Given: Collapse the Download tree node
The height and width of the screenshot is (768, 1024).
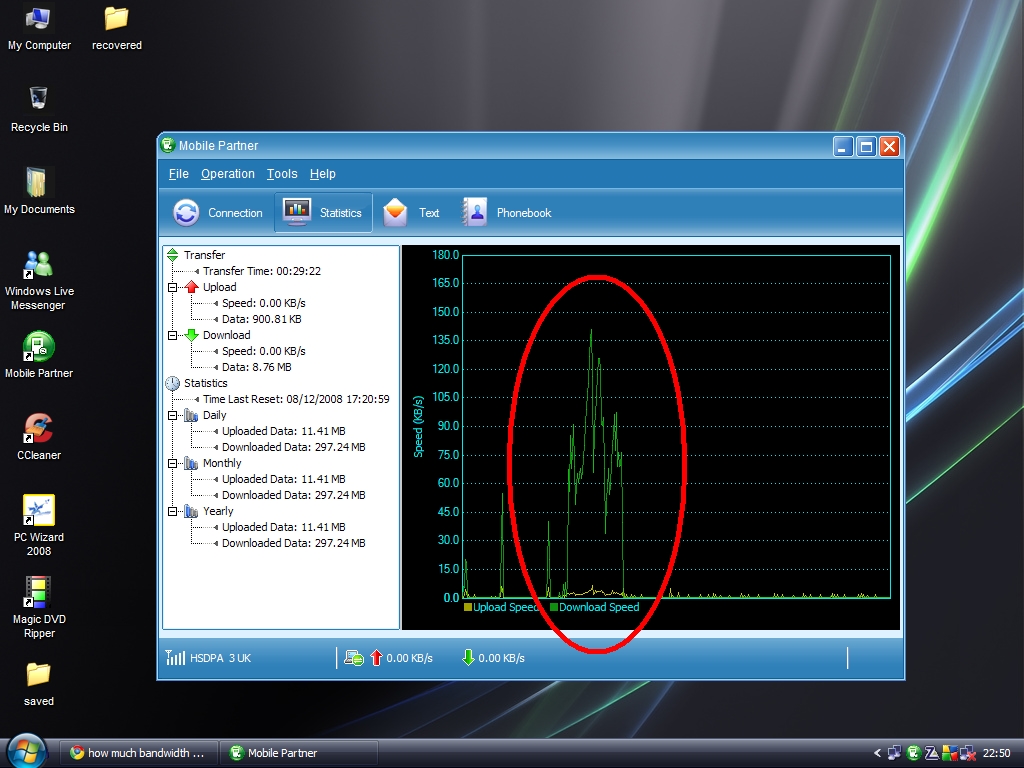Looking at the screenshot, I should (172, 336).
